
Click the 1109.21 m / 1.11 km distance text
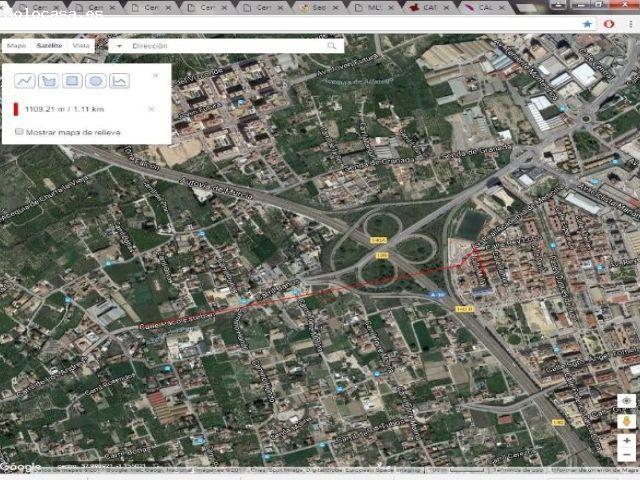click(x=64, y=109)
